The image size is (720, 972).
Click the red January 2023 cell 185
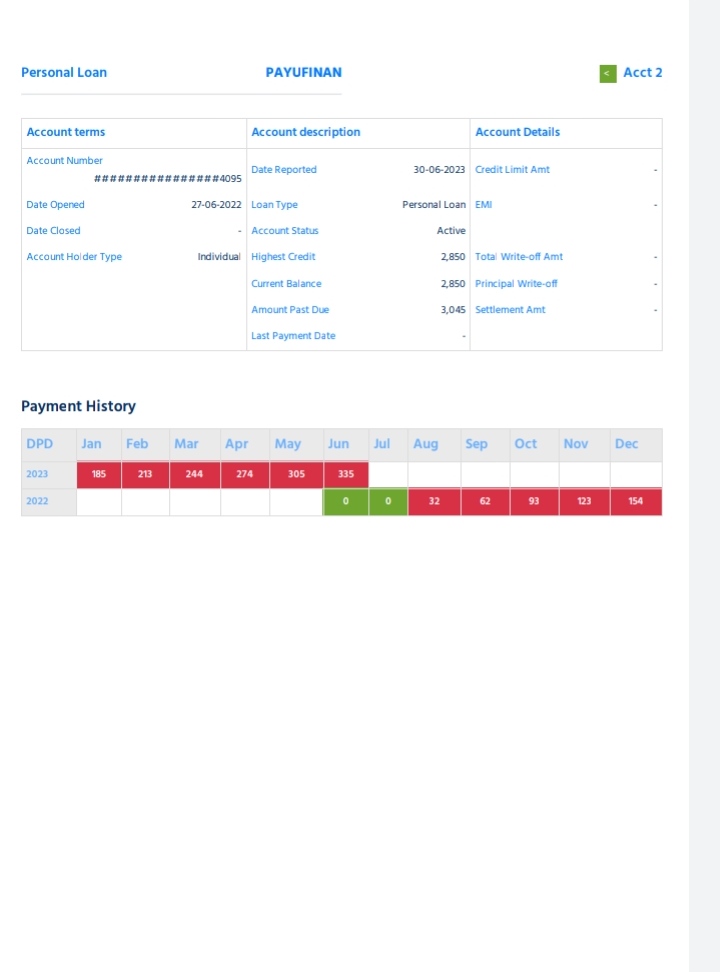pos(99,475)
